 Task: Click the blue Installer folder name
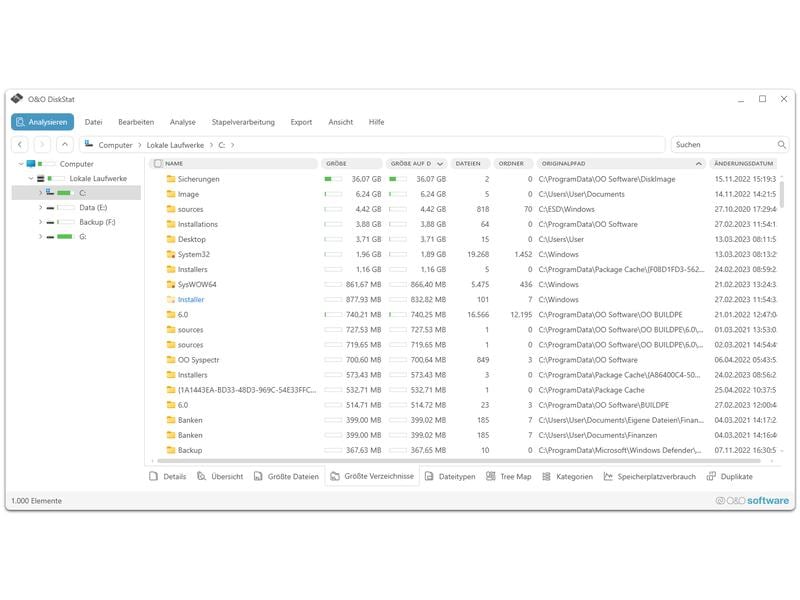pos(191,300)
